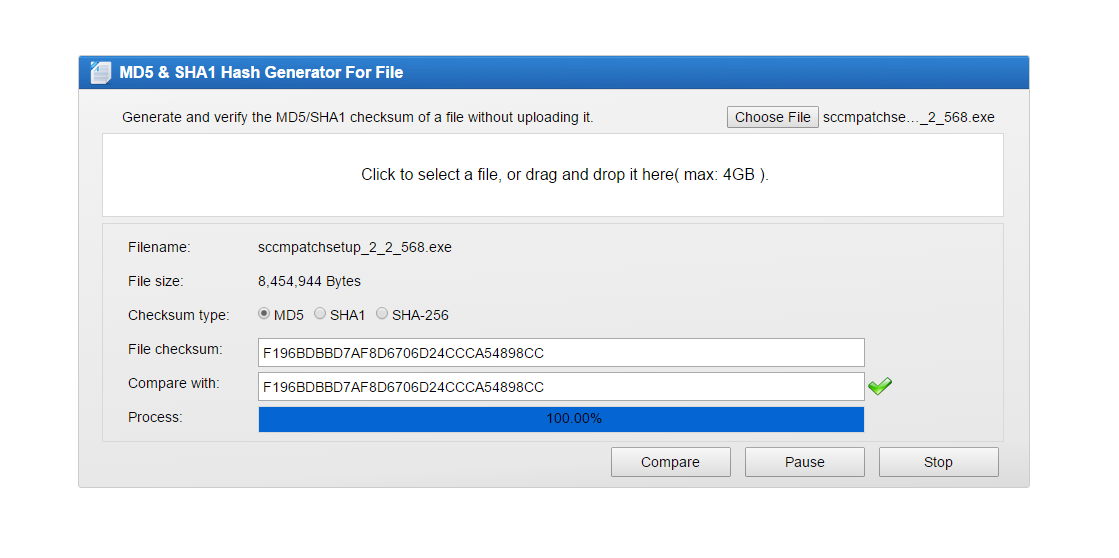Stop the hash generation

938,462
